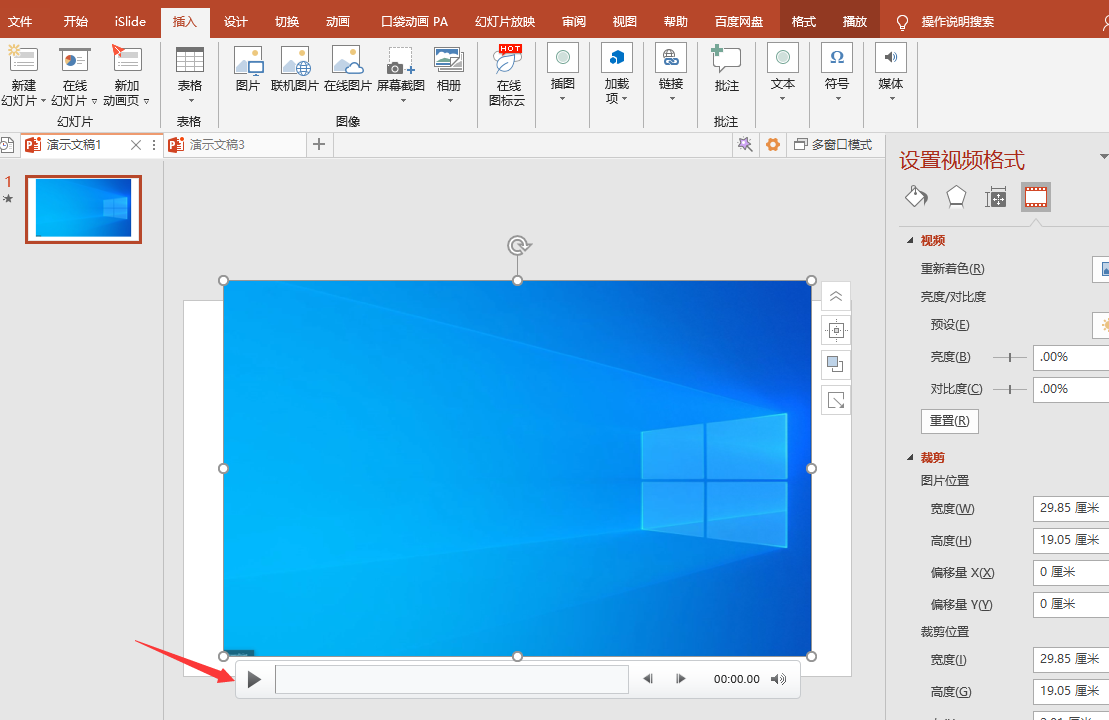Select slide 1 thumbnail in panel
The width and height of the screenshot is (1109, 720).
83,209
